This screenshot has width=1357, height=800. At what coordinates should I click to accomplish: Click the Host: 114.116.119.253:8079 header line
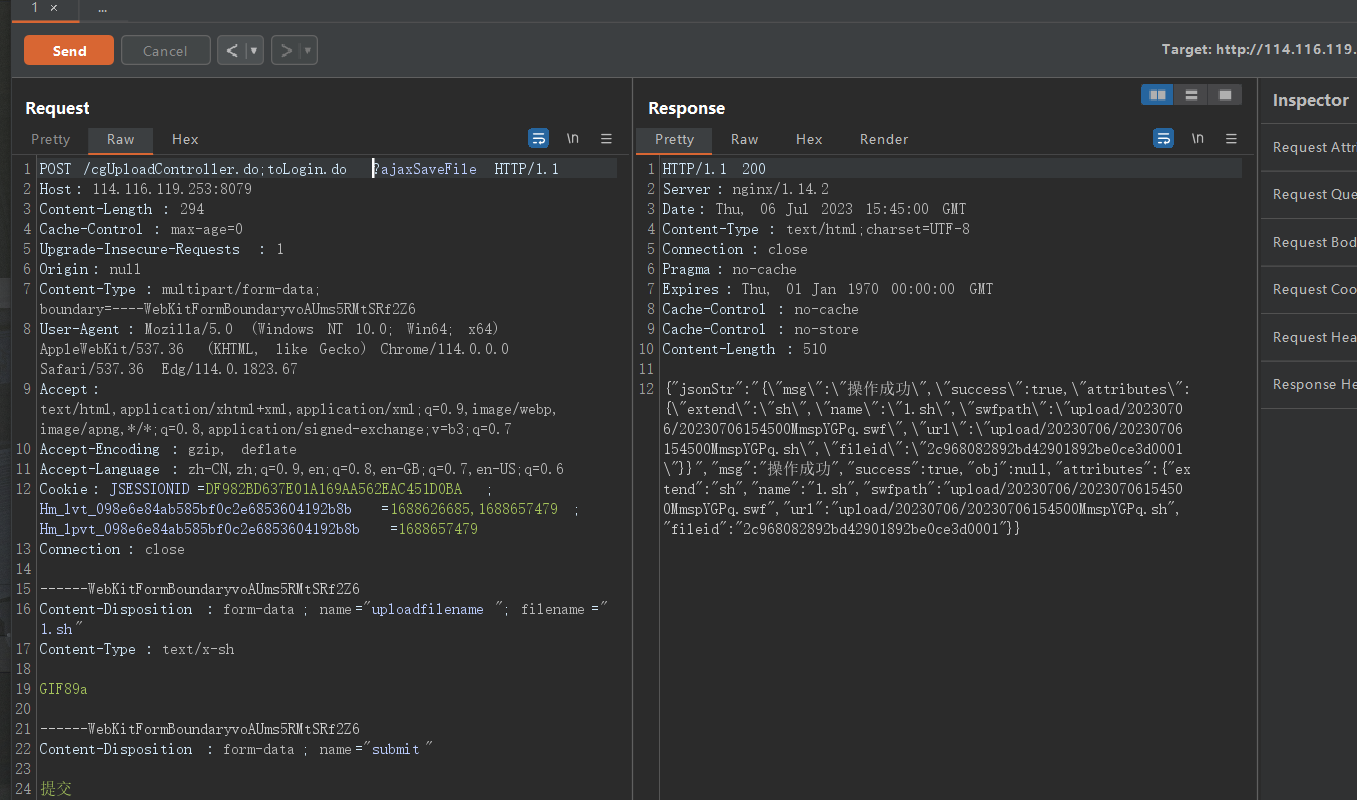click(x=145, y=189)
